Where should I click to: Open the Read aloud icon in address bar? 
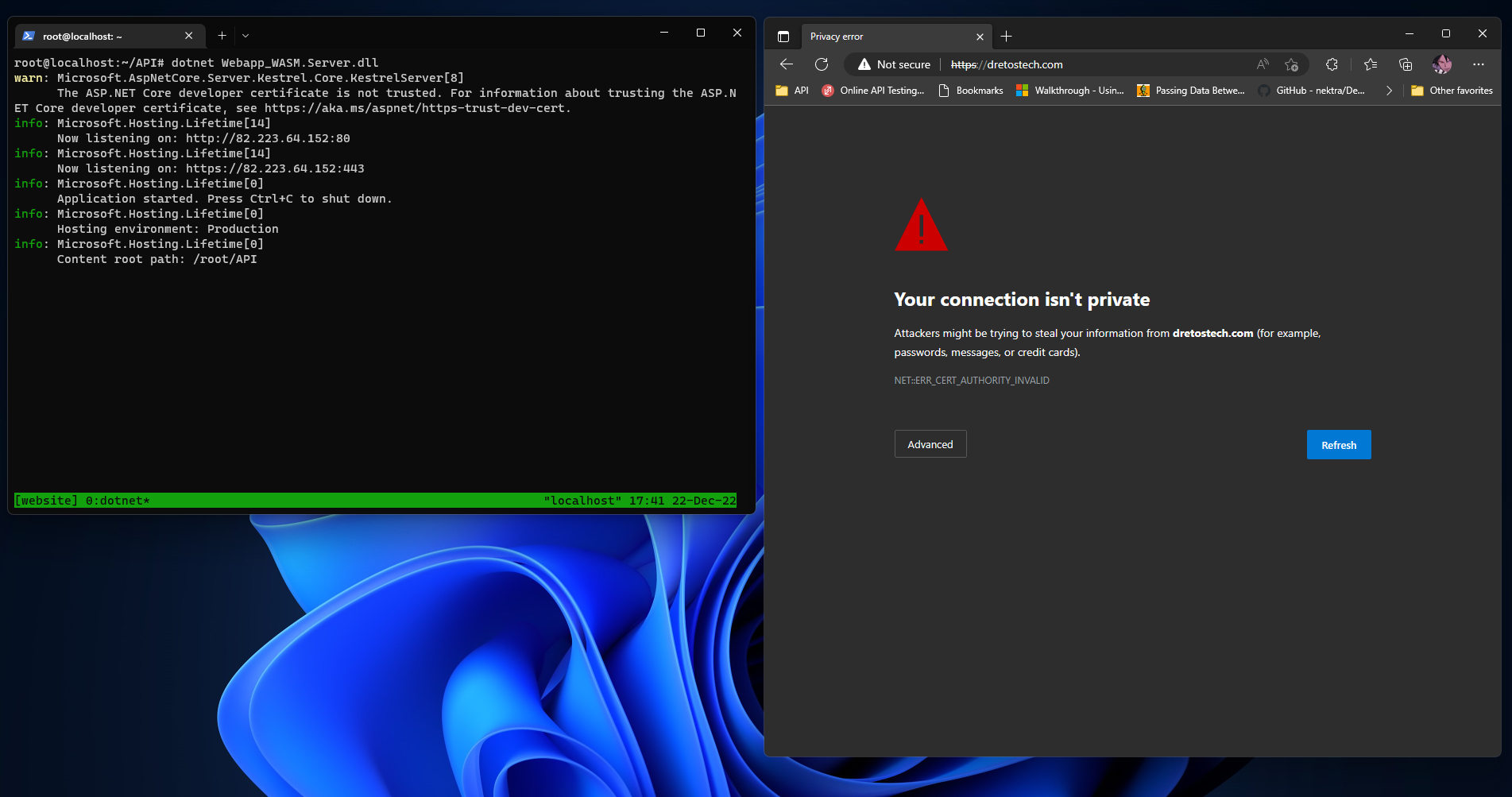1263,64
